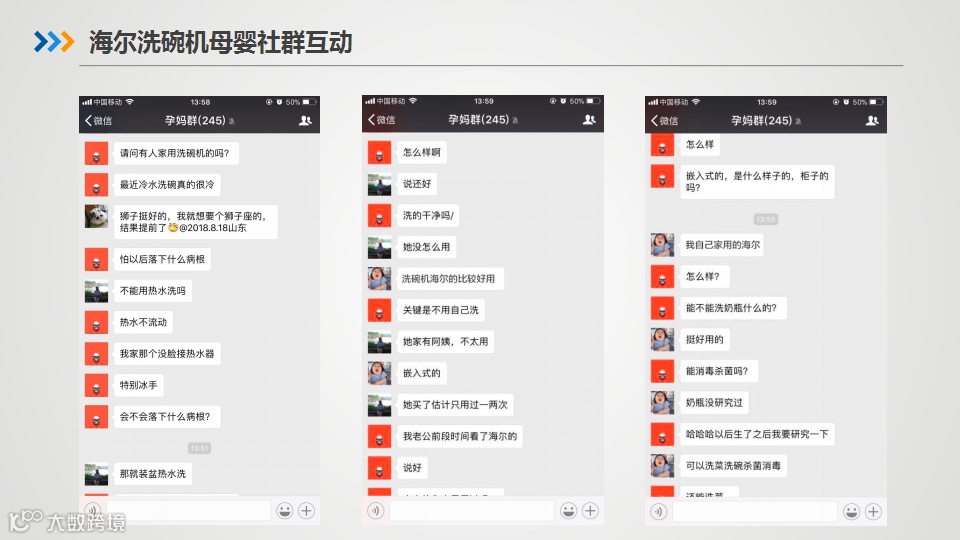Select message '嵌入式的,是什么样子的,柜子的吗?'
960x540 pixels.
pyautogui.click(x=757, y=182)
